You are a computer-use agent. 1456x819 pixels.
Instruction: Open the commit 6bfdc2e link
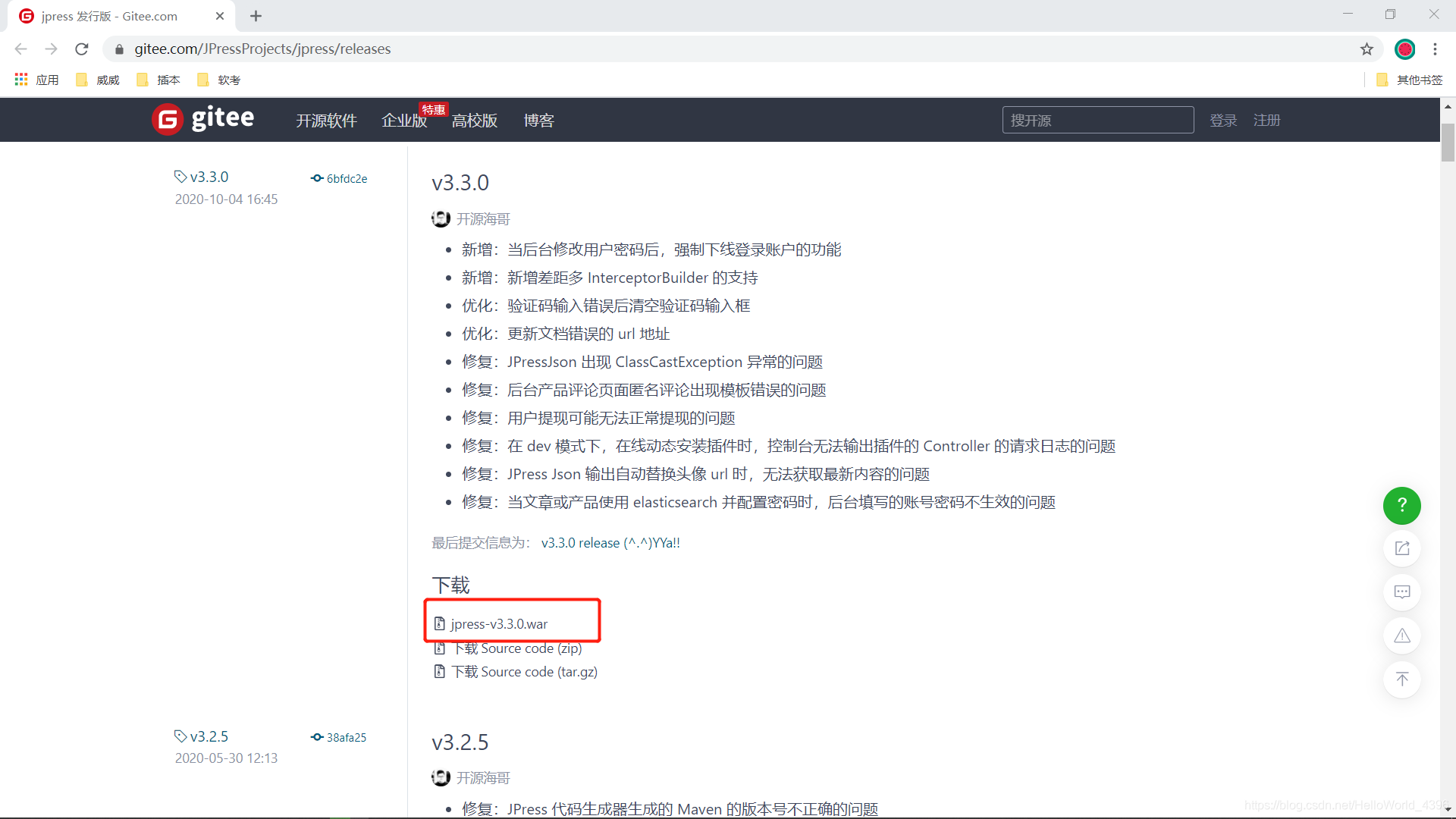(x=346, y=179)
